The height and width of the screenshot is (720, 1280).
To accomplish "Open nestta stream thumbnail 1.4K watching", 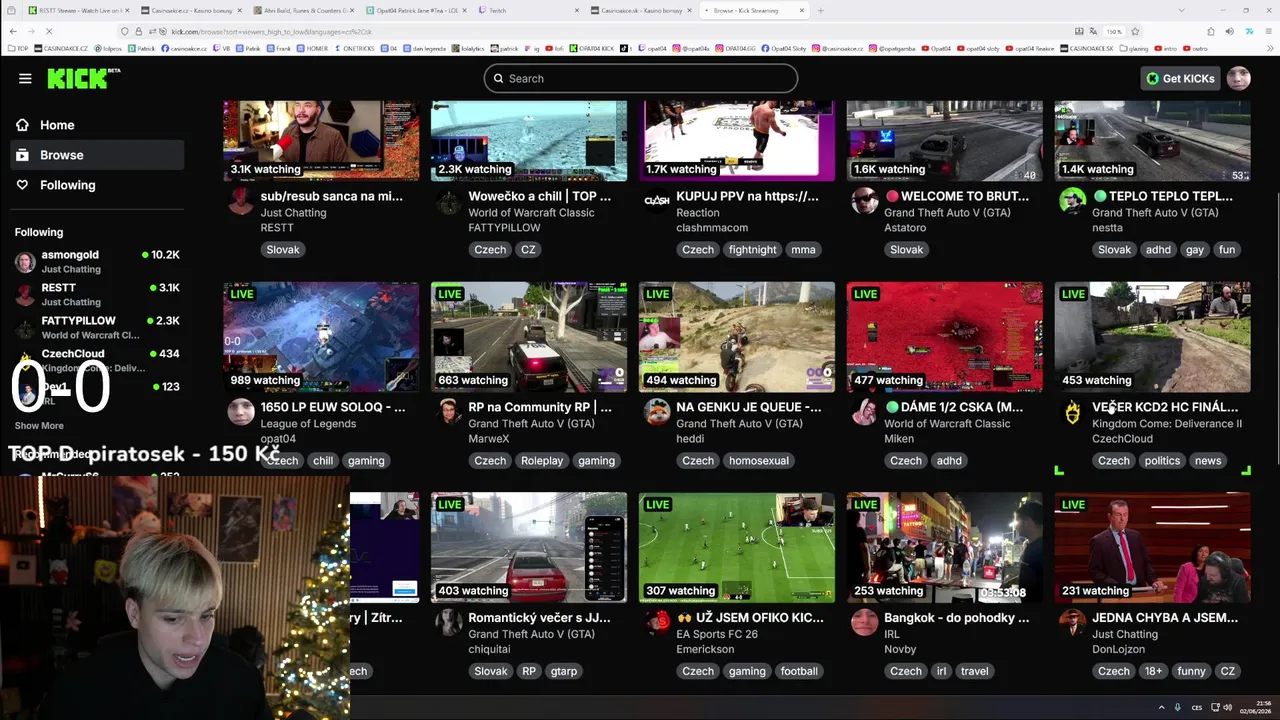I will 1152,140.
